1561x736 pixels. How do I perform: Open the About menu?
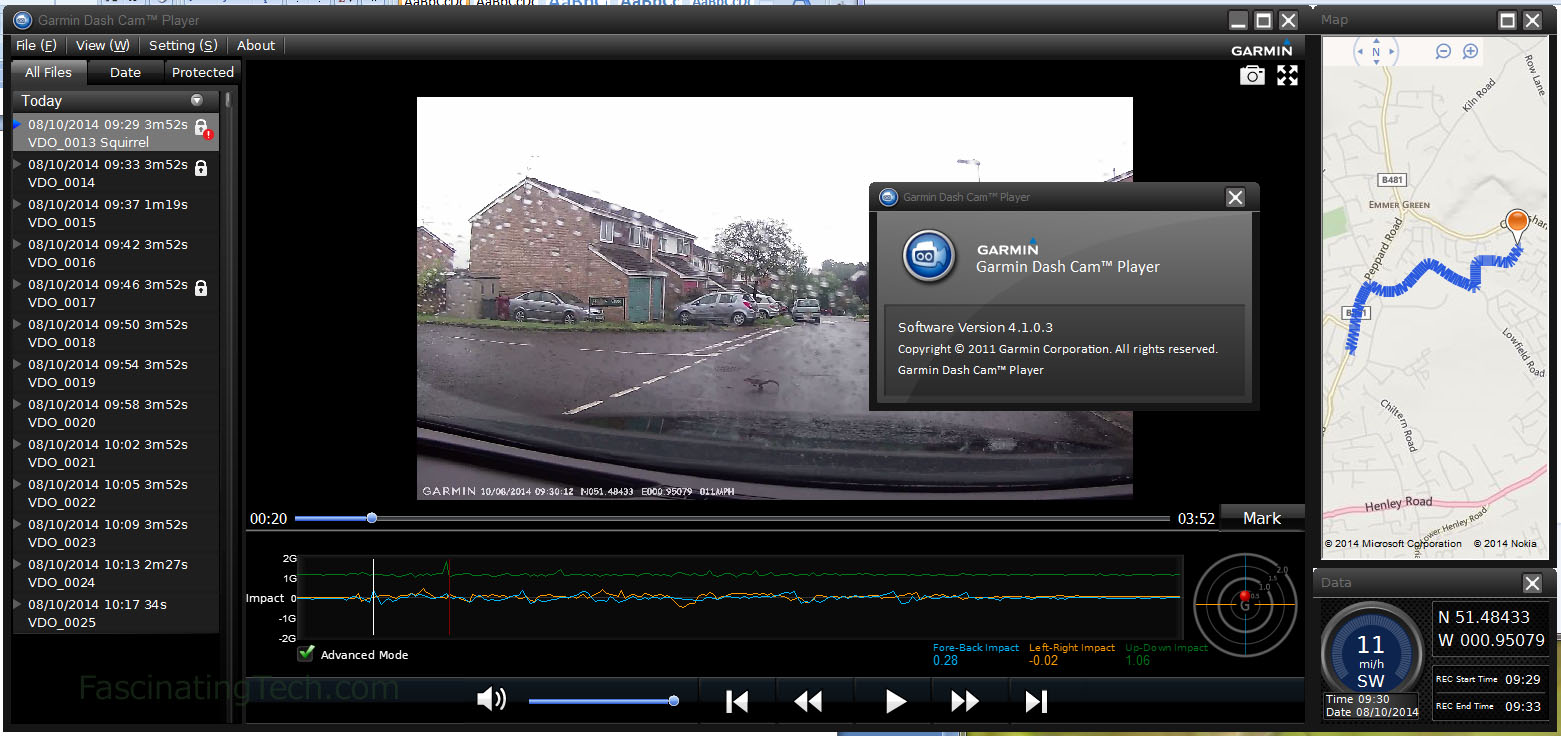click(256, 45)
